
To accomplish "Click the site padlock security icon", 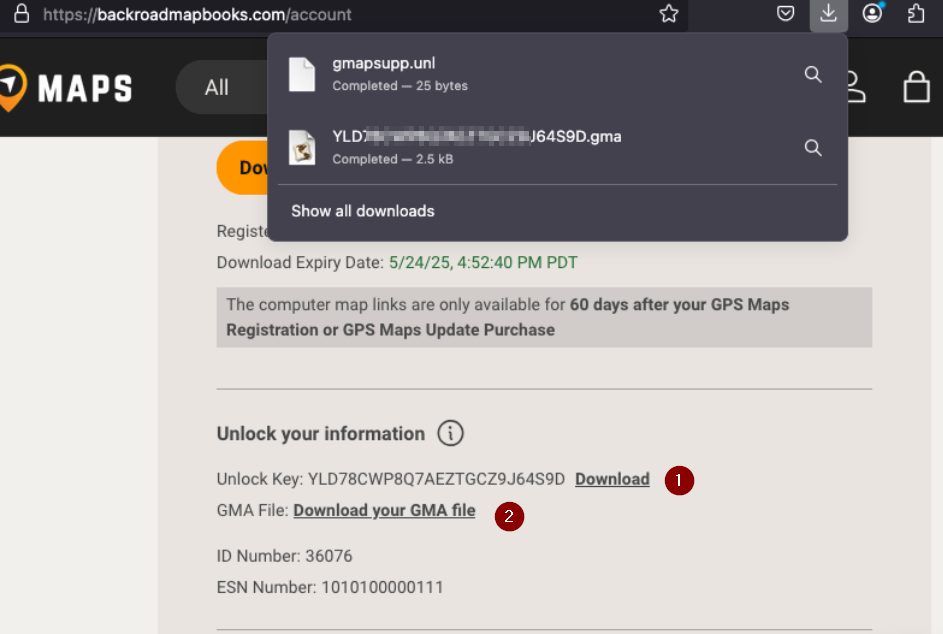I will [x=22, y=14].
